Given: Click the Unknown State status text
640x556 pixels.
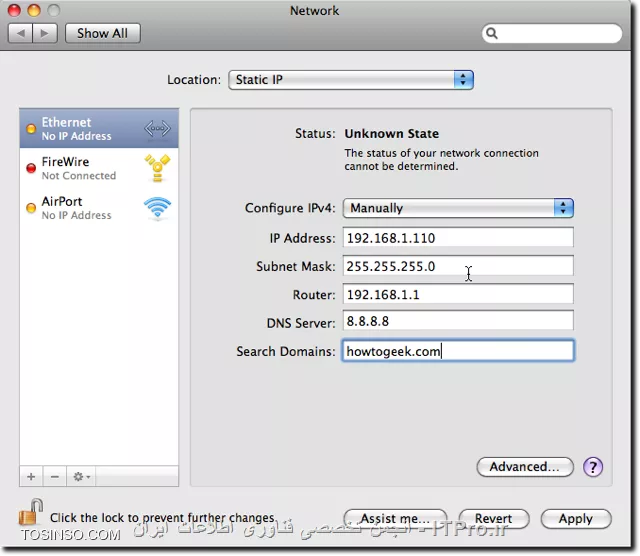Looking at the screenshot, I should (392, 133).
